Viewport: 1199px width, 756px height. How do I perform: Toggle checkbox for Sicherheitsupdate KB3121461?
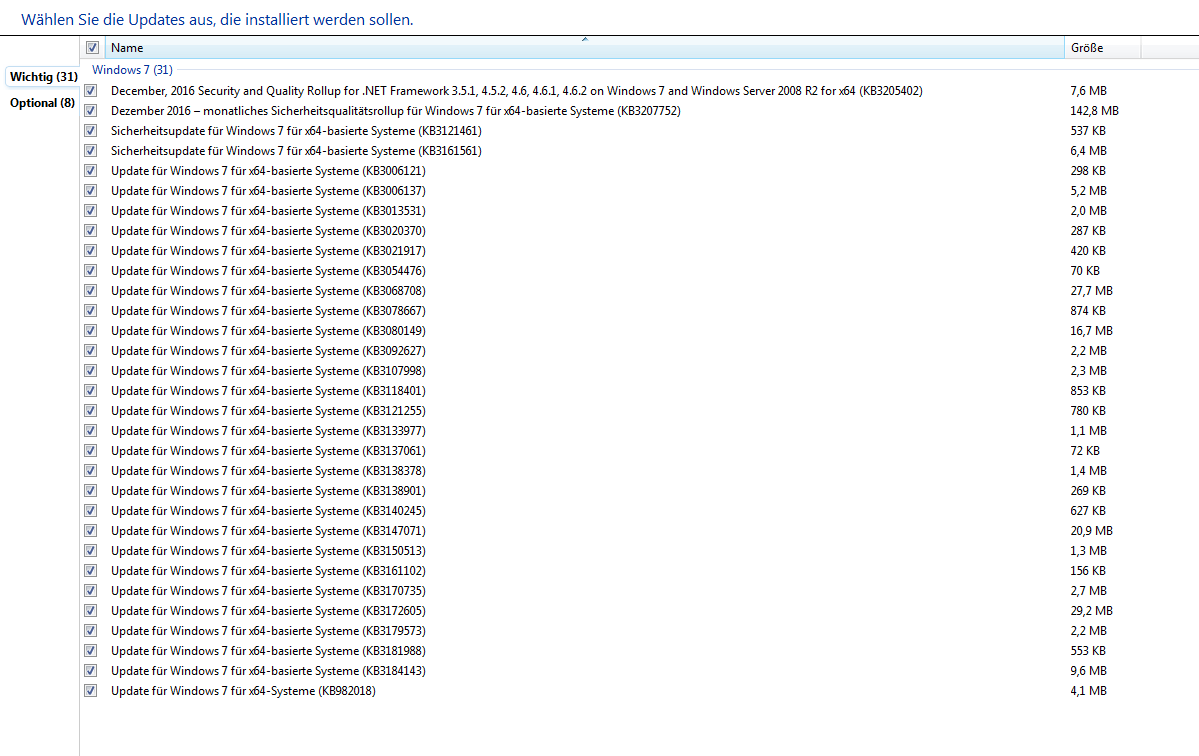coord(92,131)
